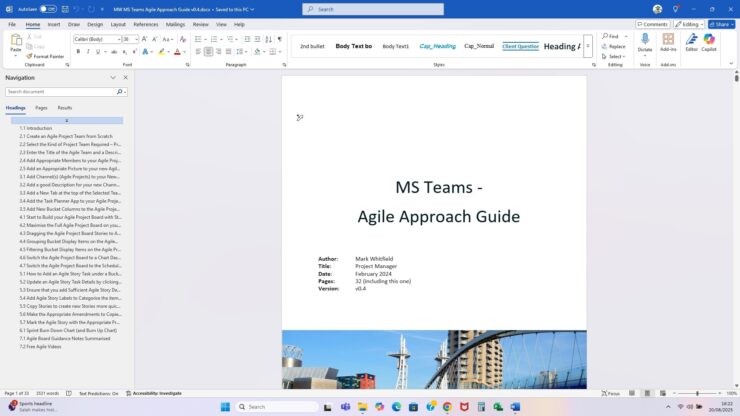Toggle underline formatting
The height and width of the screenshot is (416, 740).
99,51
